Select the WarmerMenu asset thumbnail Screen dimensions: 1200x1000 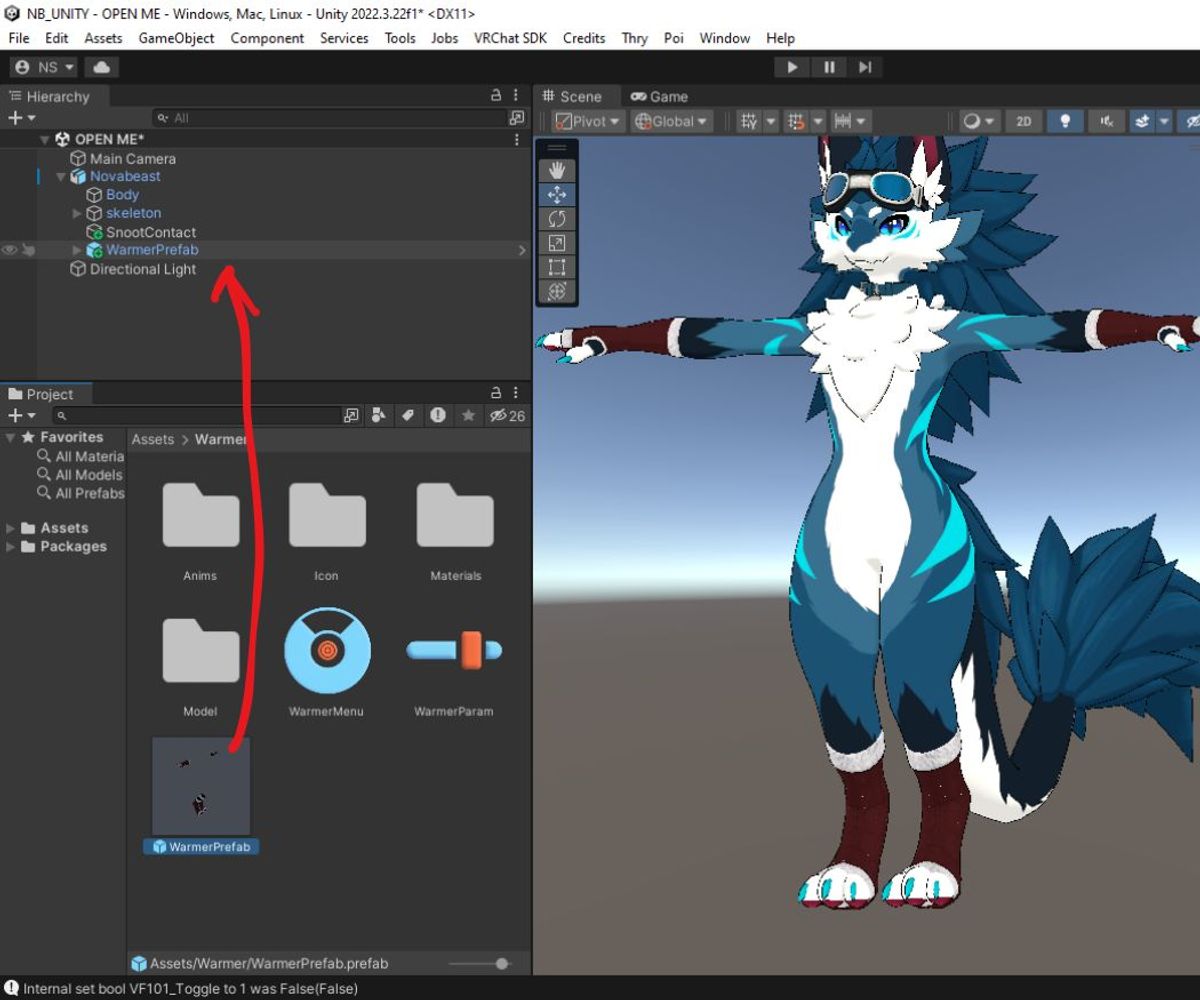point(327,651)
